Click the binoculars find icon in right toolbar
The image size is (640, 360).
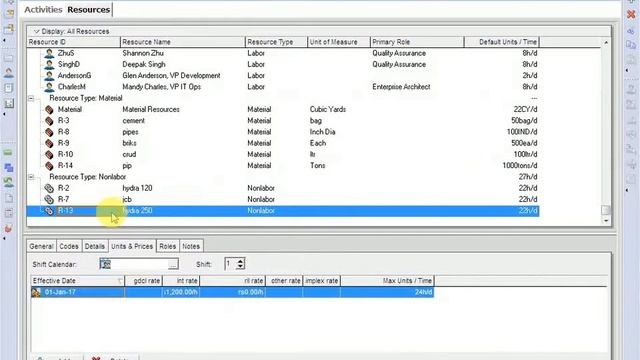pos(631,31)
